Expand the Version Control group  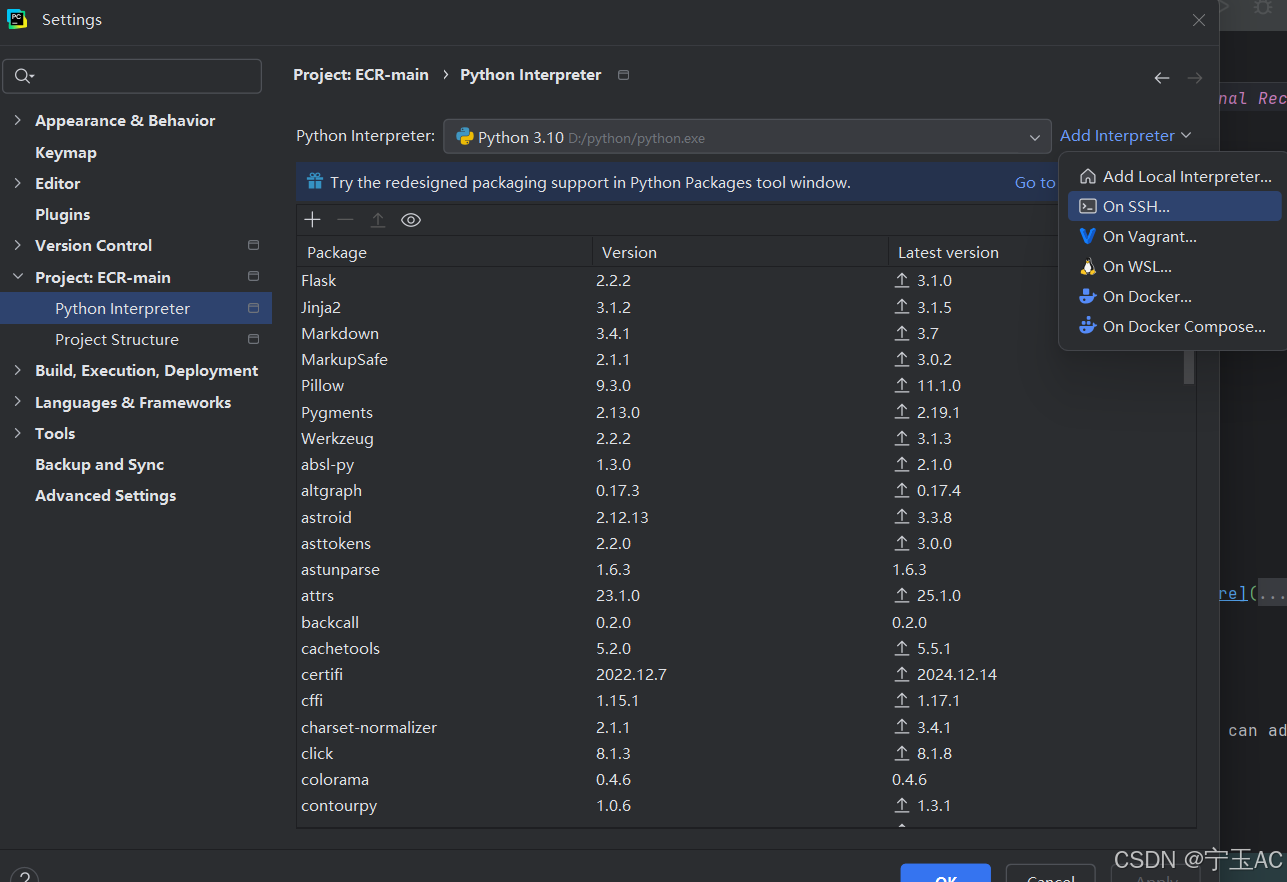17,245
